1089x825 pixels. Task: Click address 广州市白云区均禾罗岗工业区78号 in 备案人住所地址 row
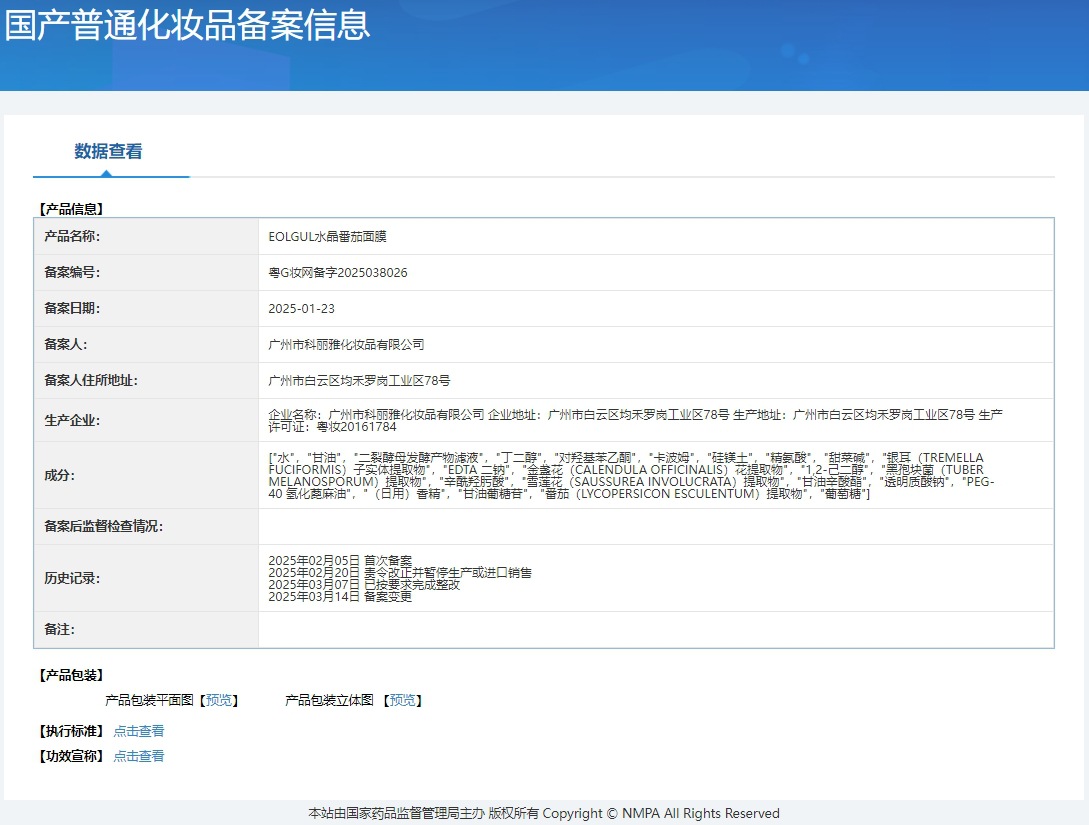point(359,381)
